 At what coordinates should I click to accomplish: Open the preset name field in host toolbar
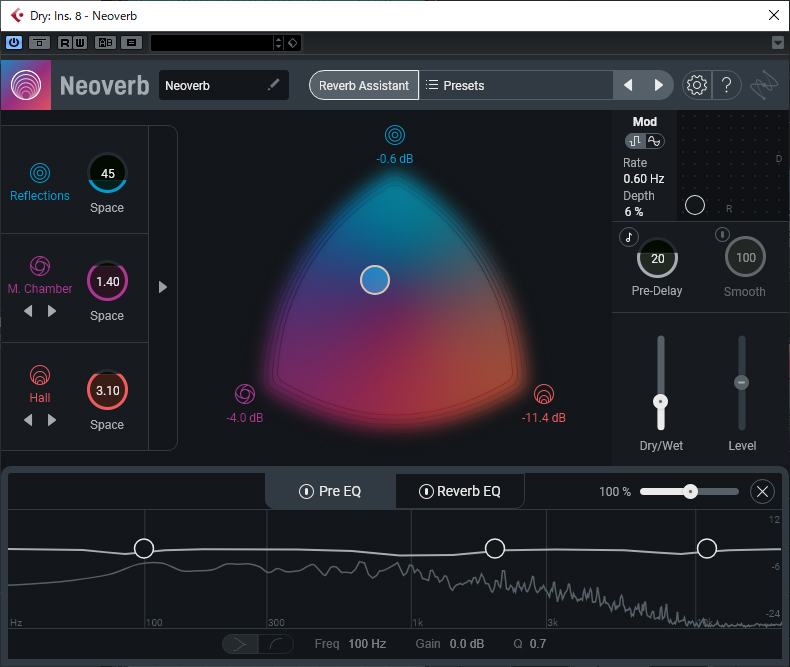(x=212, y=43)
